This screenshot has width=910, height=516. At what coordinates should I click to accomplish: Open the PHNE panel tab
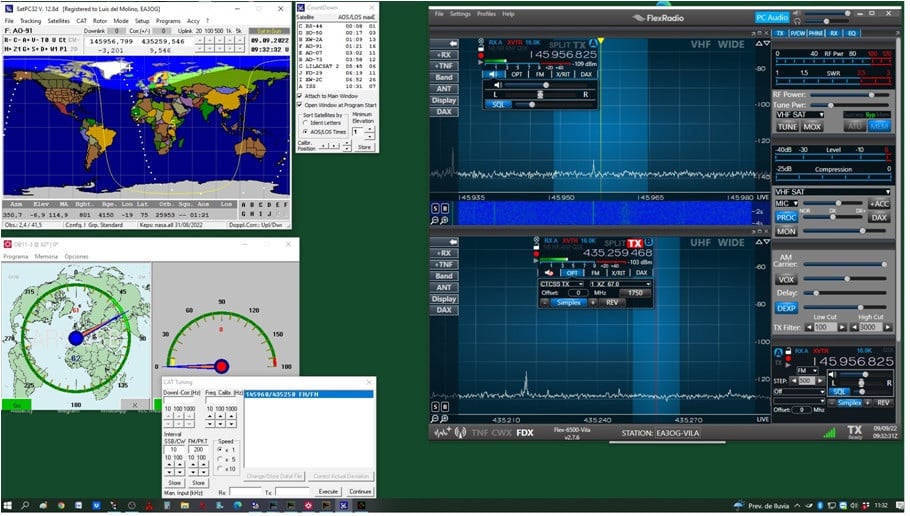817,34
